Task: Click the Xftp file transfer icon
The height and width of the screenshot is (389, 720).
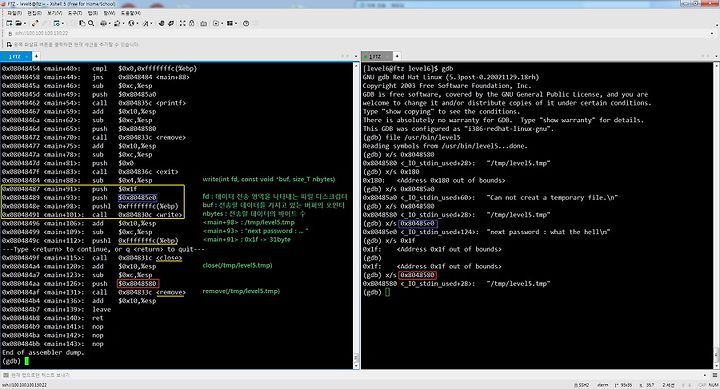Action: (162, 23)
